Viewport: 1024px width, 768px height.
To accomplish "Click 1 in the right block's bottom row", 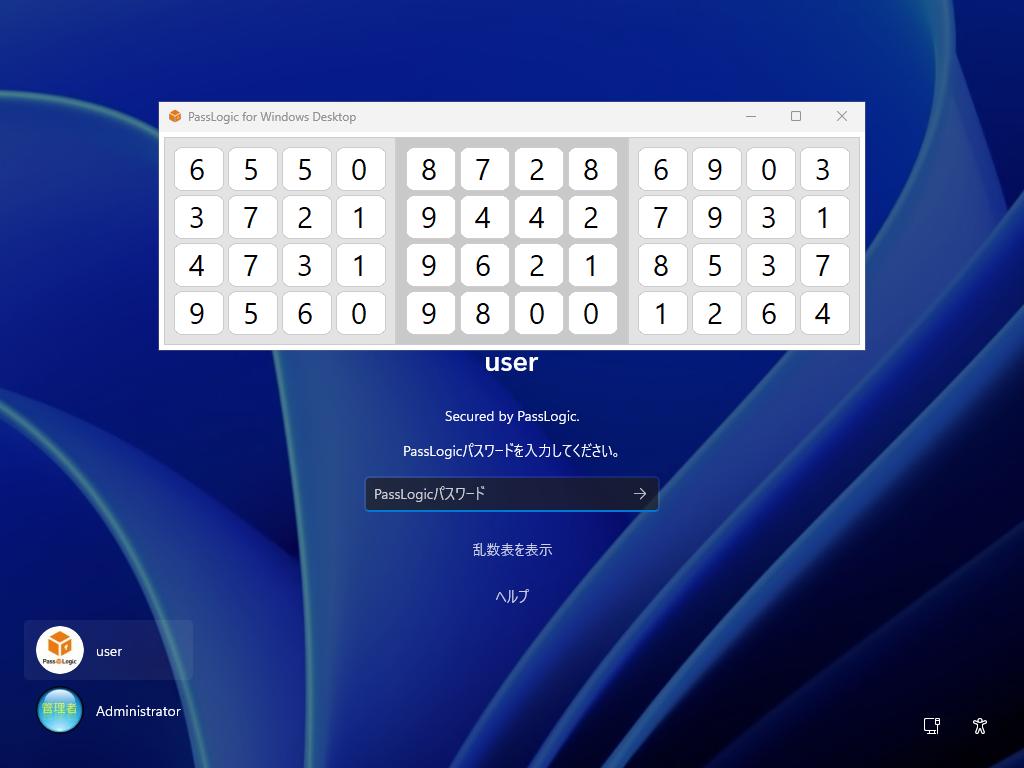I will 662,313.
